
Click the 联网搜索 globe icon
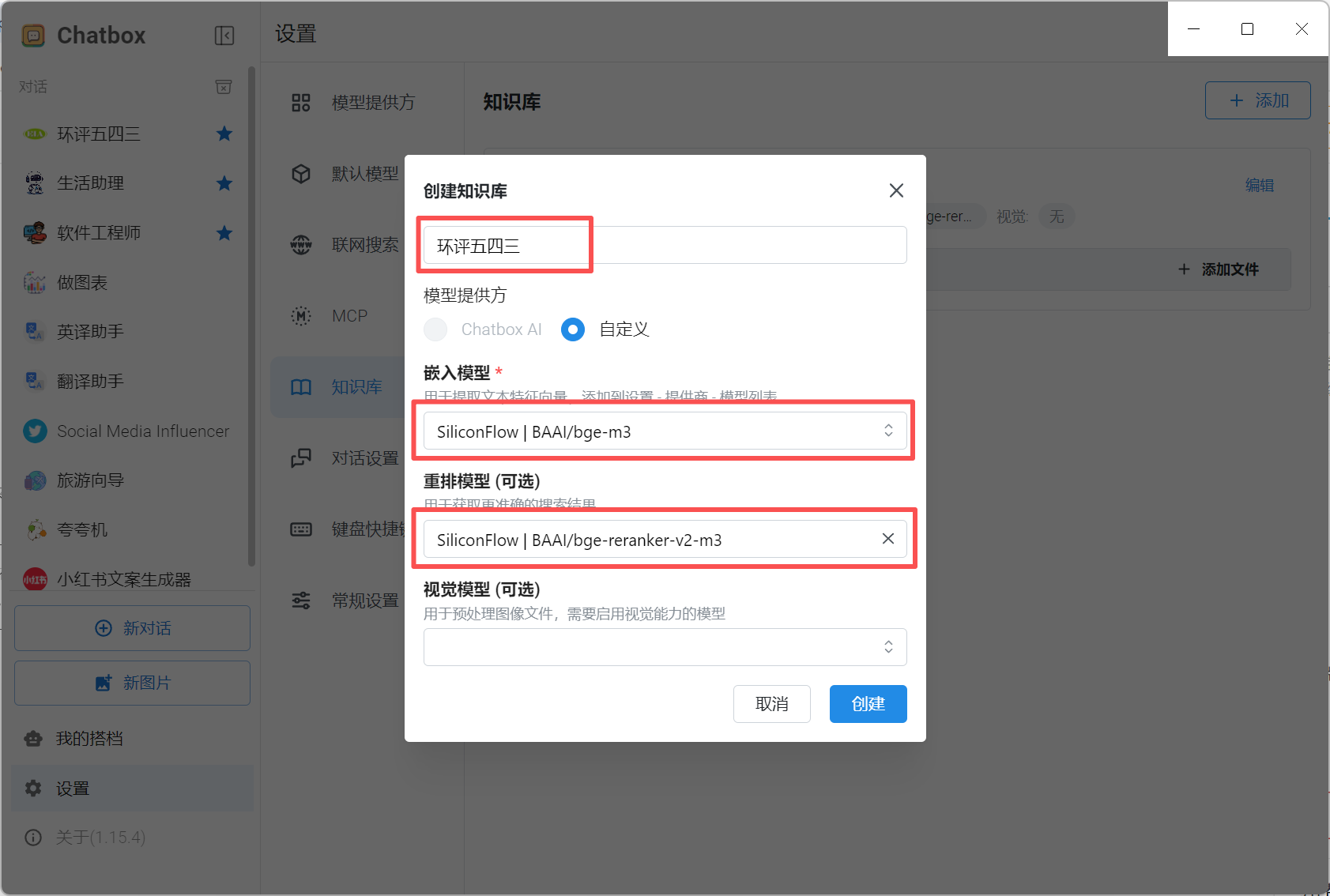tap(301, 245)
